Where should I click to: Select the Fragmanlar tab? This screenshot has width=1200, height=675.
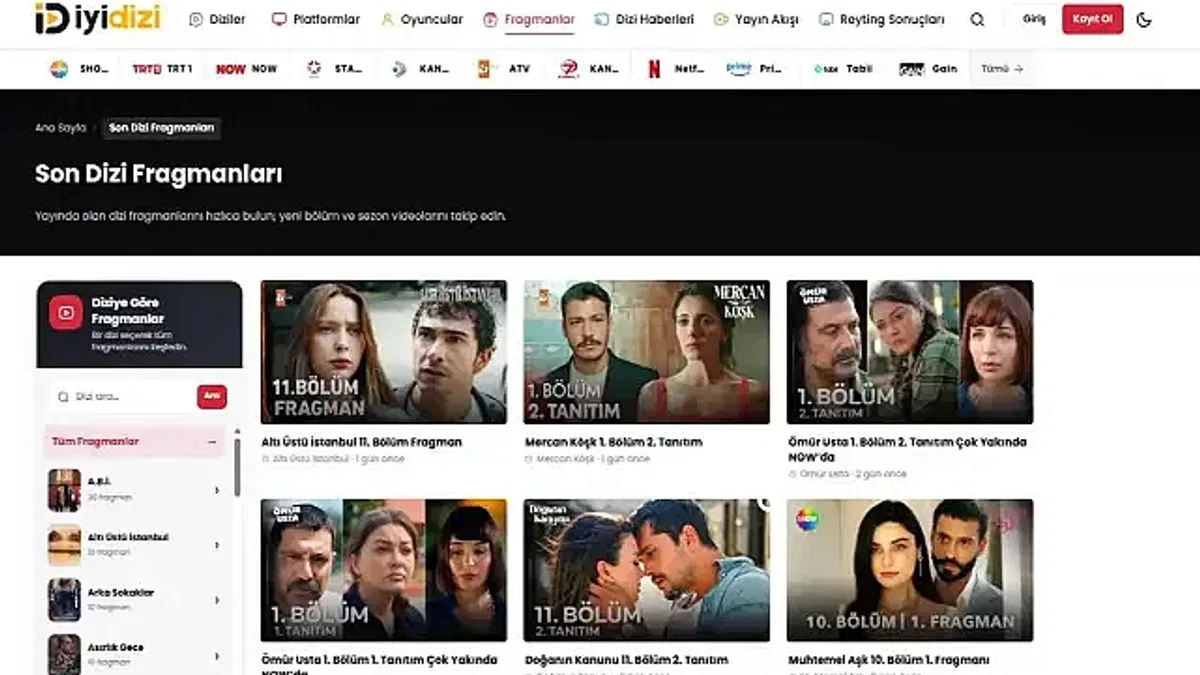529,19
